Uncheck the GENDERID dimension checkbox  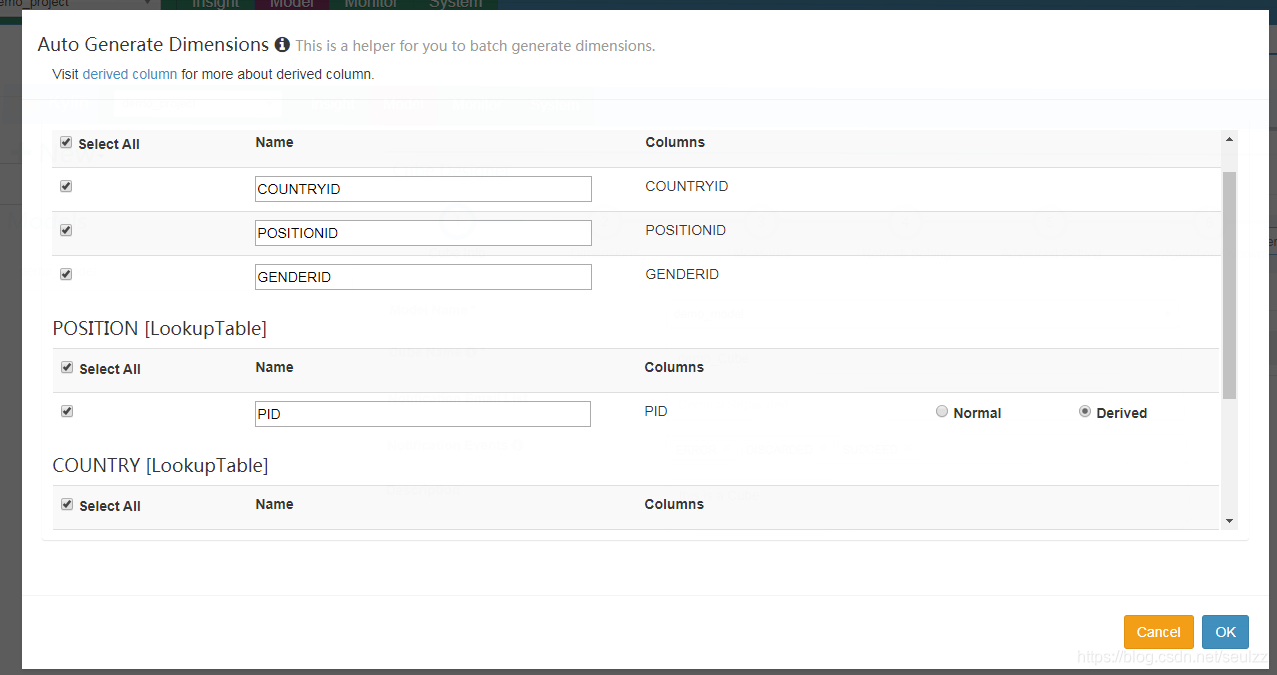67,274
